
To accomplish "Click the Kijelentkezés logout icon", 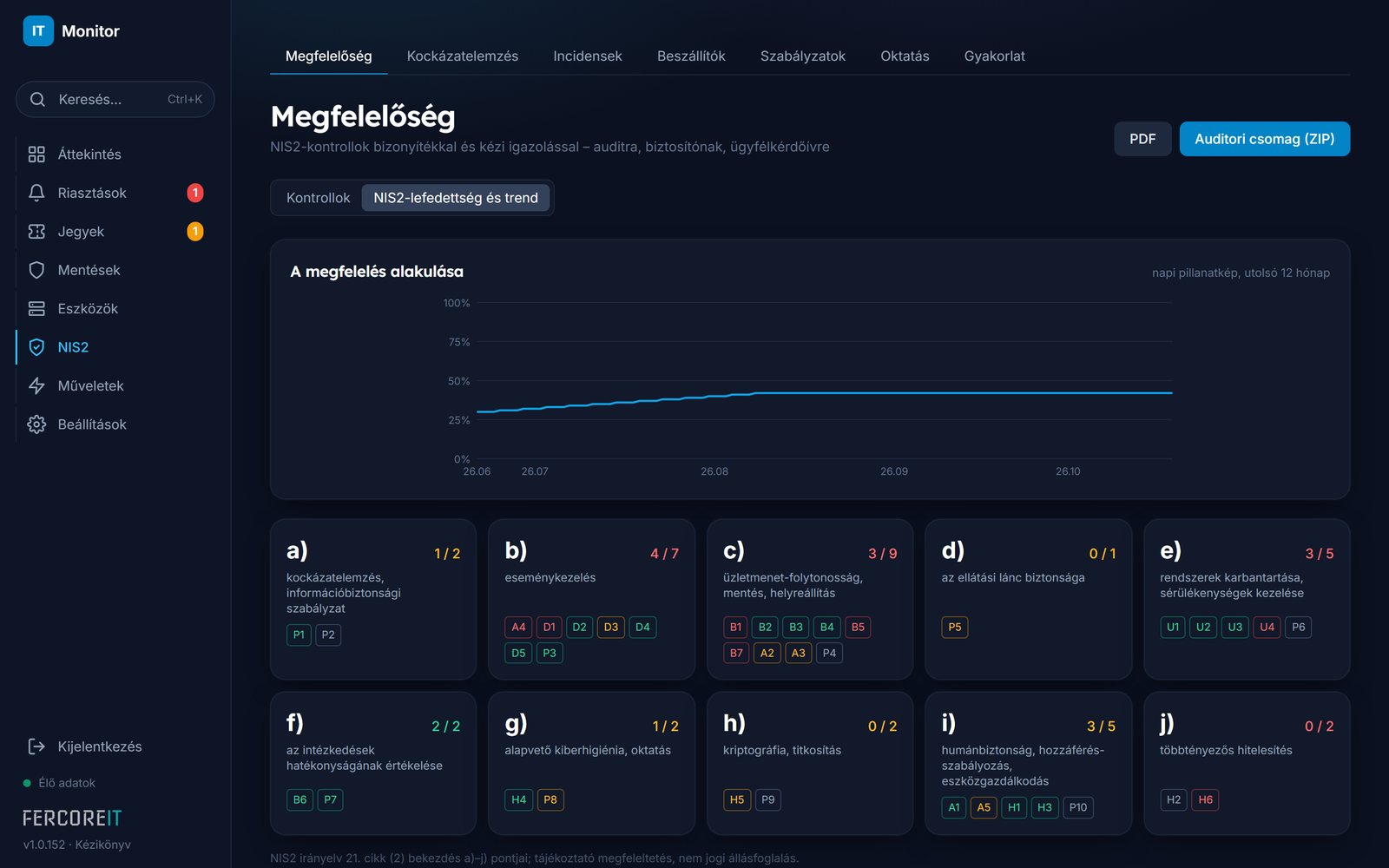I will tap(36, 746).
